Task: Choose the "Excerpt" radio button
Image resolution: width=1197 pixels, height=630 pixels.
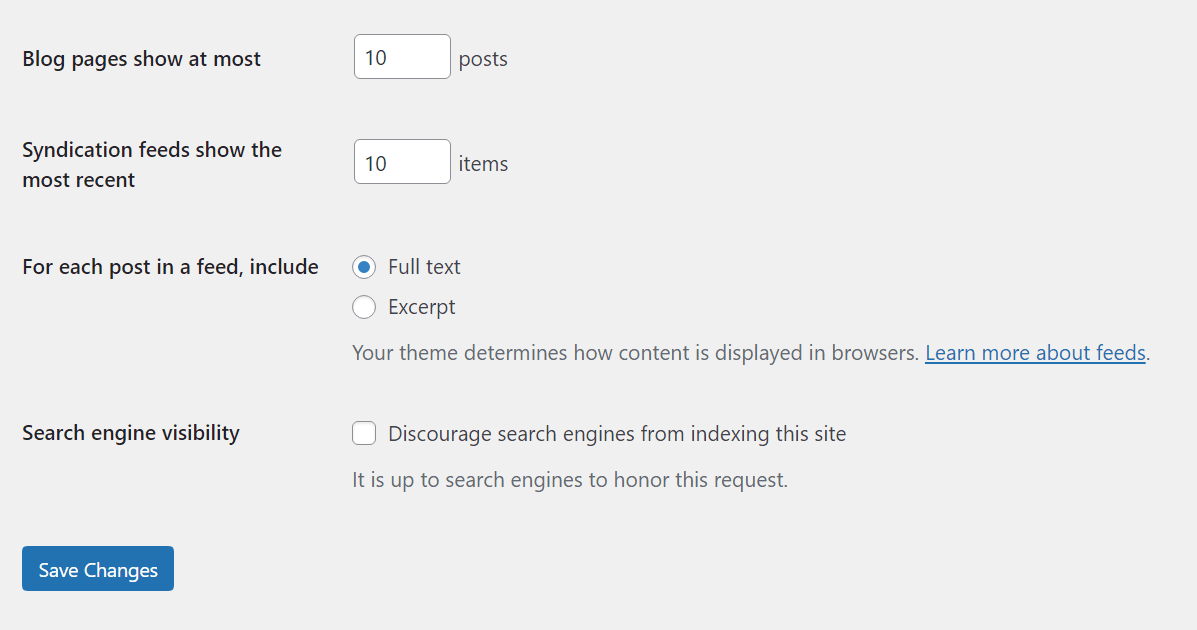Action: [x=364, y=307]
